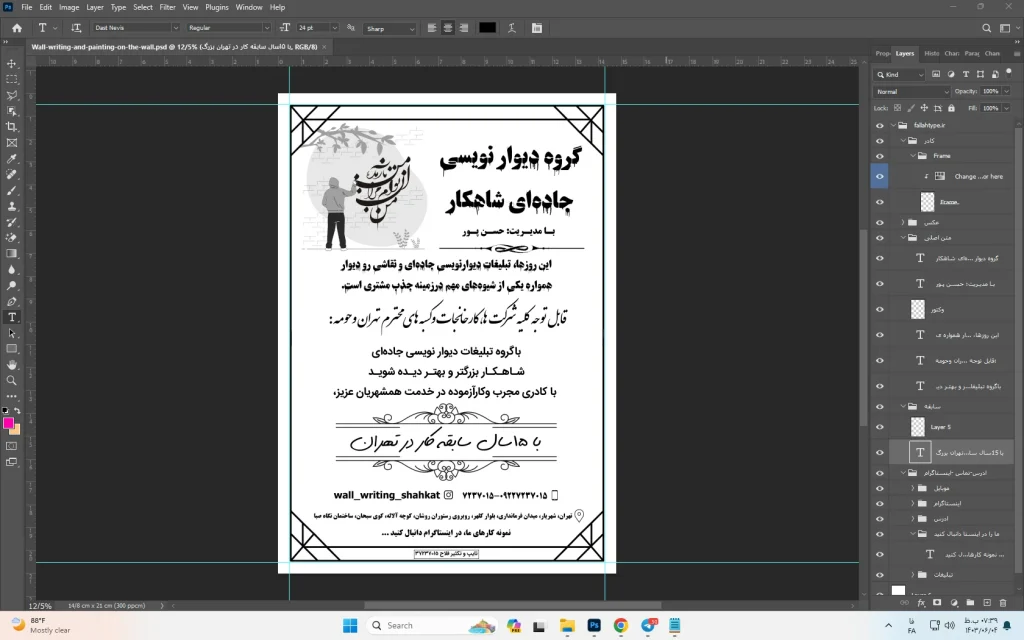Open the blend mode dropdown Normal
1024x640 pixels.
(x=912, y=91)
